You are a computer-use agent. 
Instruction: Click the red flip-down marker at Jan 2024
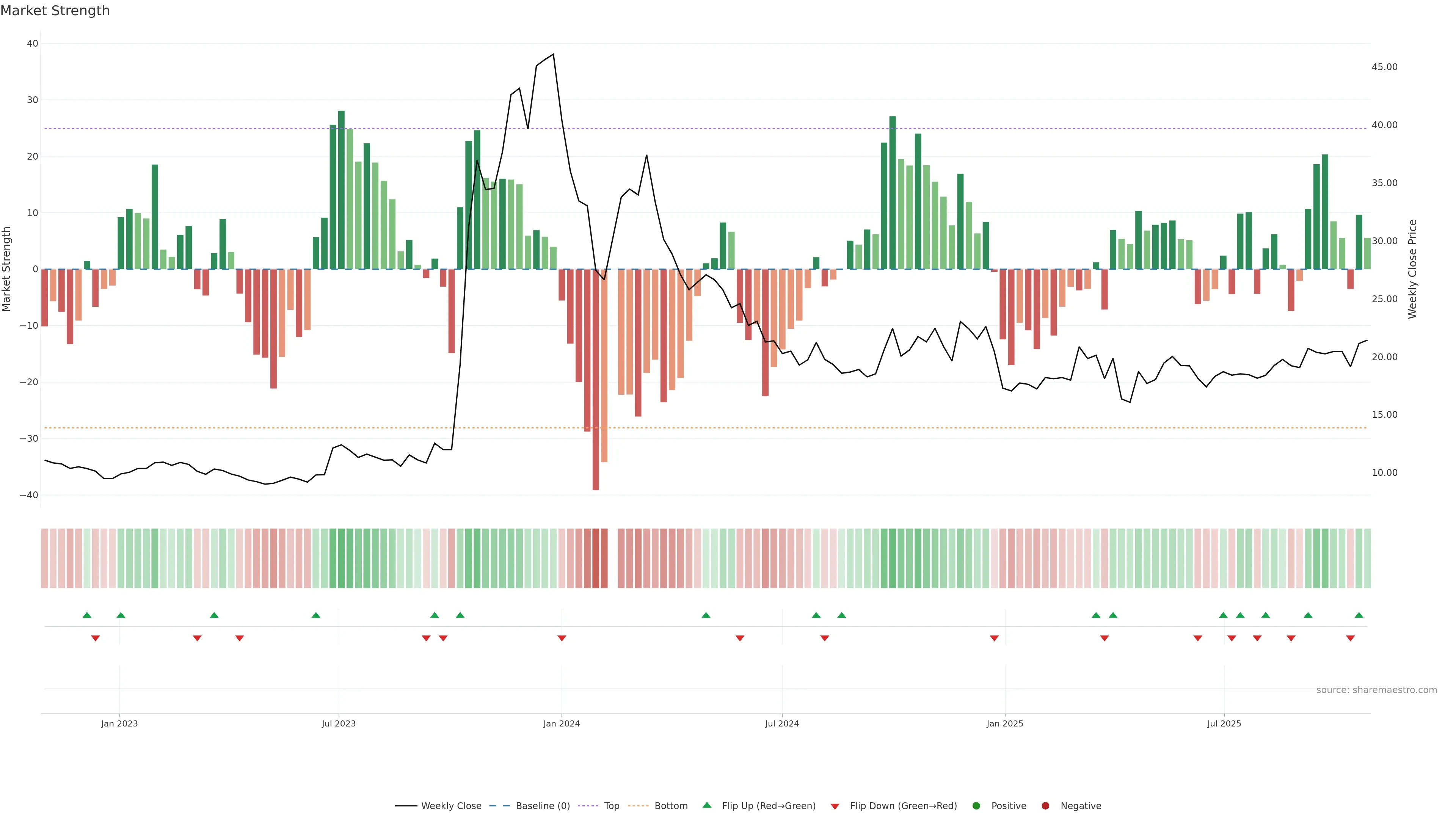point(562,638)
